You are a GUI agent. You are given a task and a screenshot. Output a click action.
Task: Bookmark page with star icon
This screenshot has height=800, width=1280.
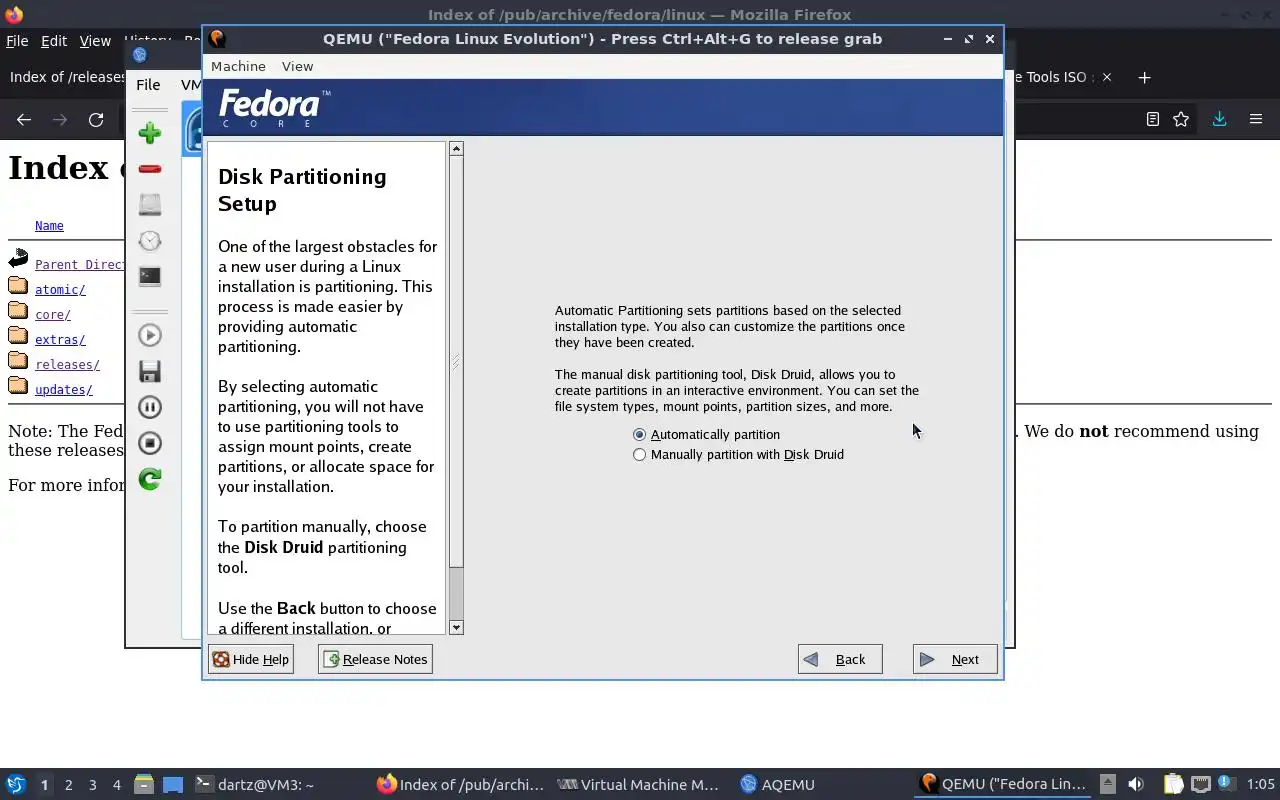click(x=1181, y=119)
